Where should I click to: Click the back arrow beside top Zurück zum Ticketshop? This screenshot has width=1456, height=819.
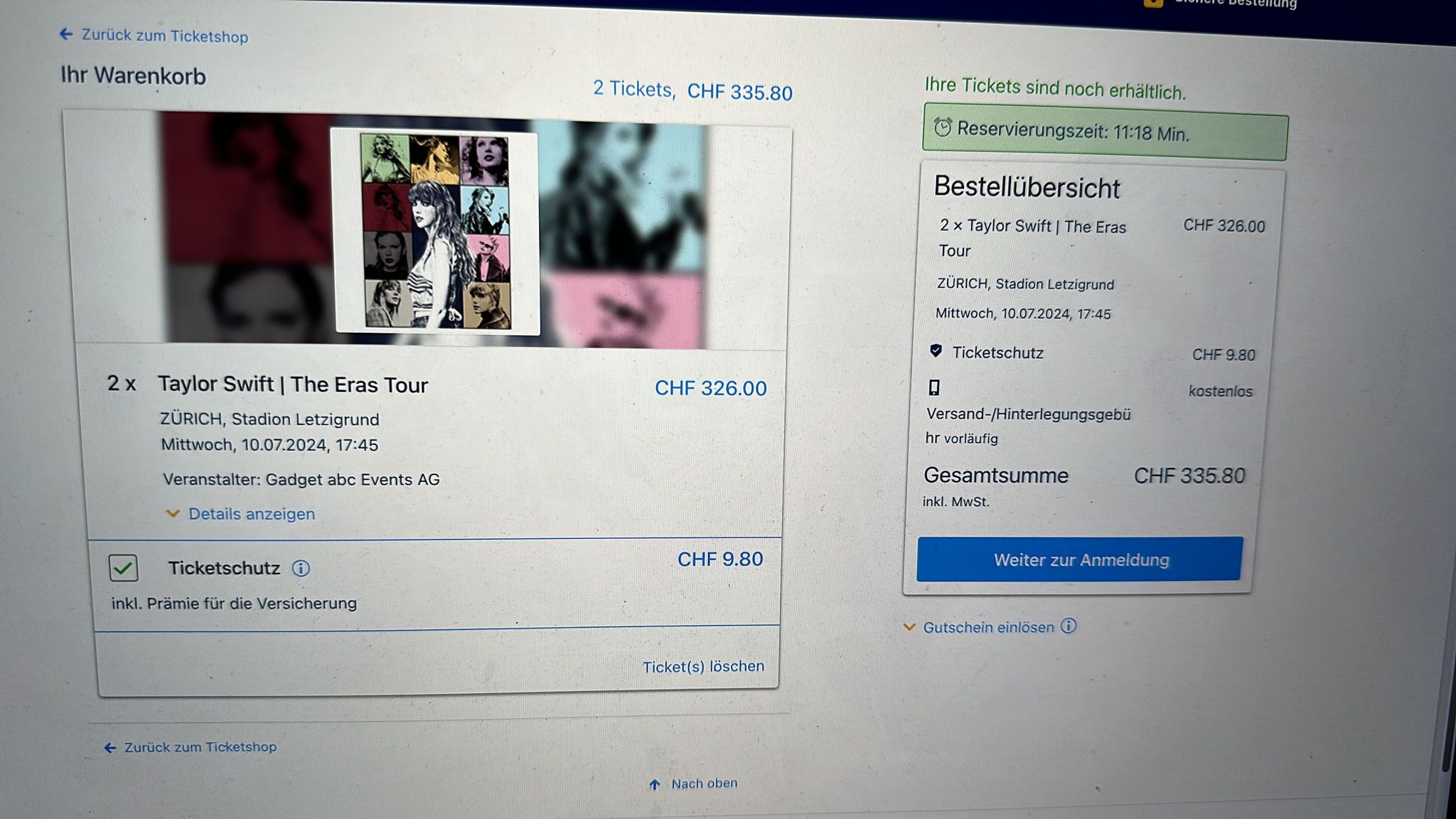point(66,33)
